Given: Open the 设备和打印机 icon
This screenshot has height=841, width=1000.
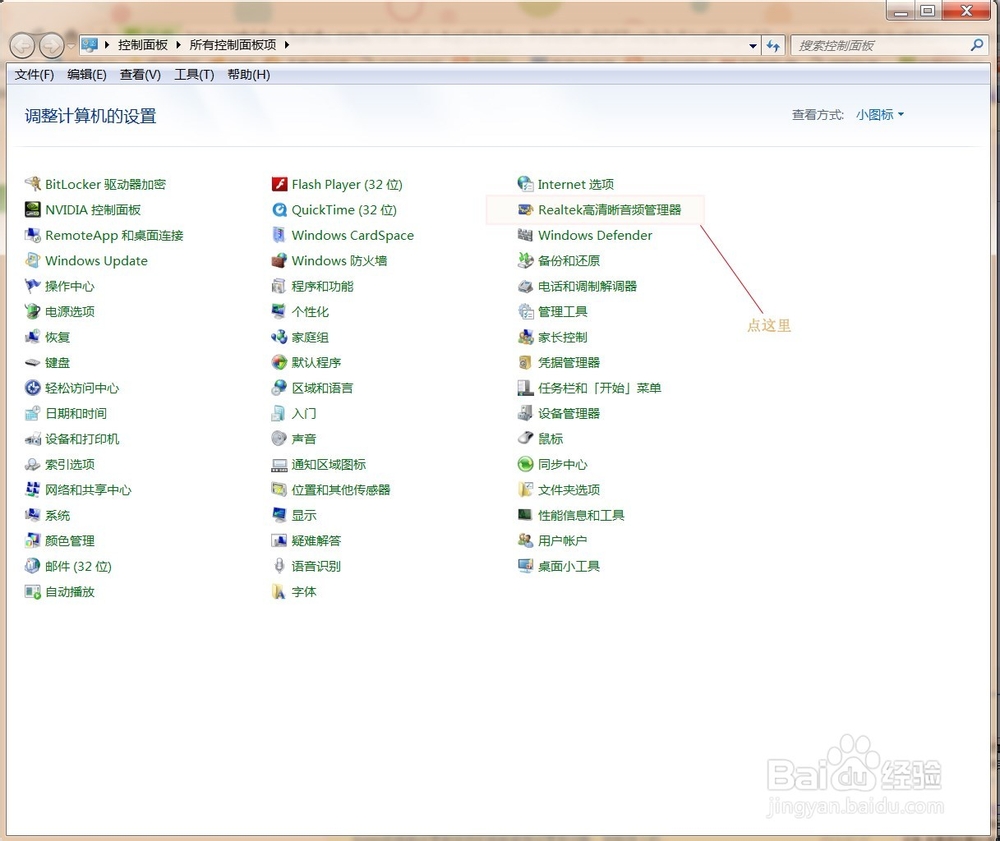Looking at the screenshot, I should click(x=33, y=439).
